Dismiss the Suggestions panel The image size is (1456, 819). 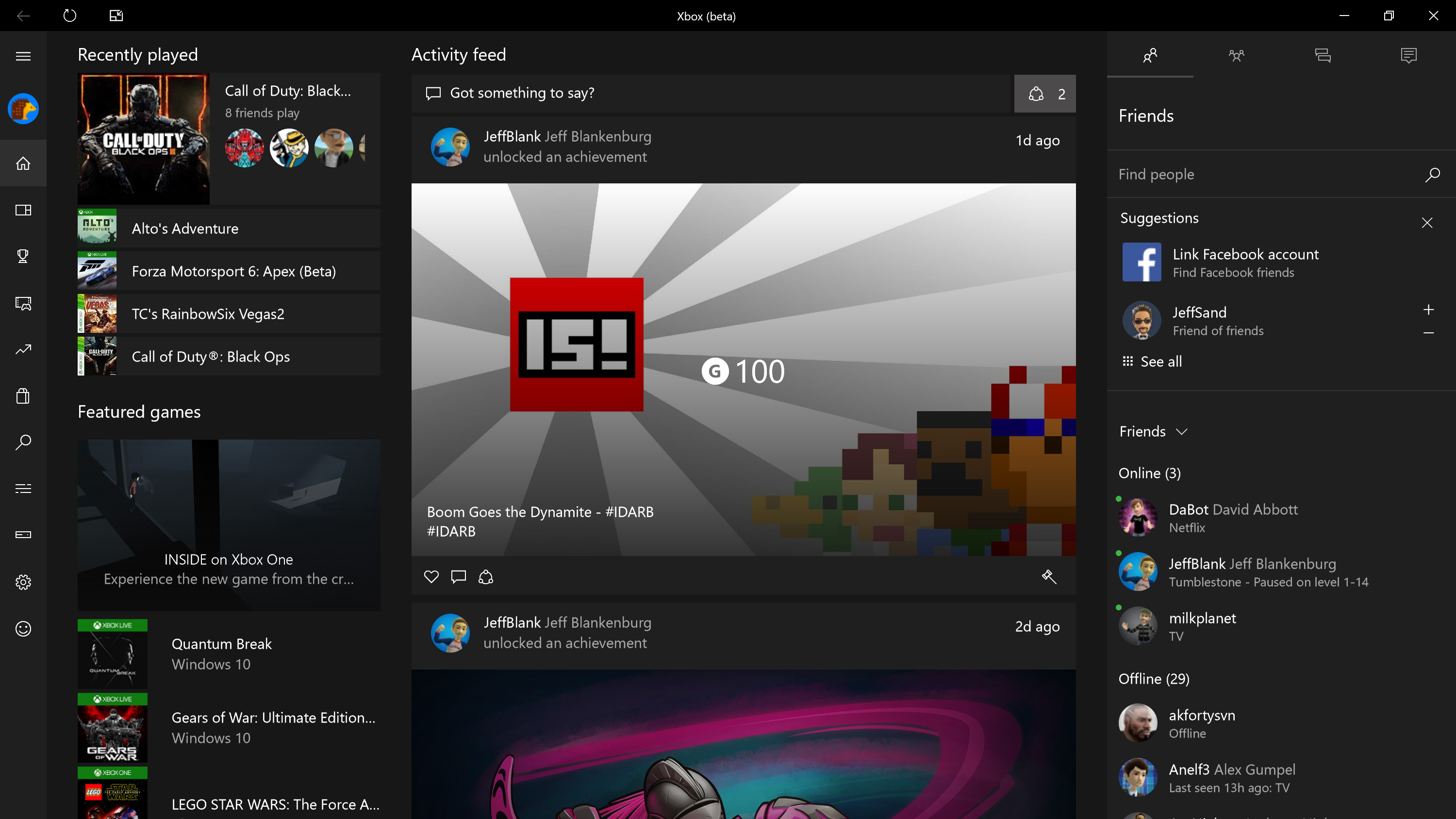click(1427, 223)
